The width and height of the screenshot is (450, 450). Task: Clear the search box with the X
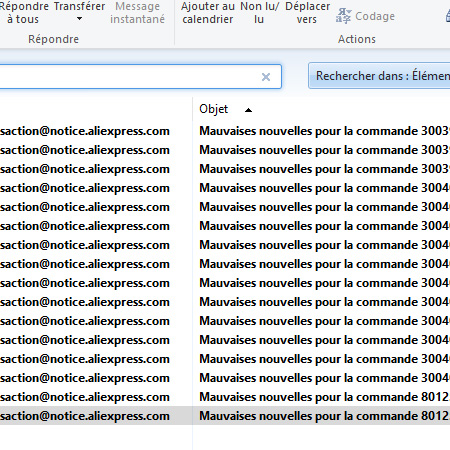tap(266, 77)
